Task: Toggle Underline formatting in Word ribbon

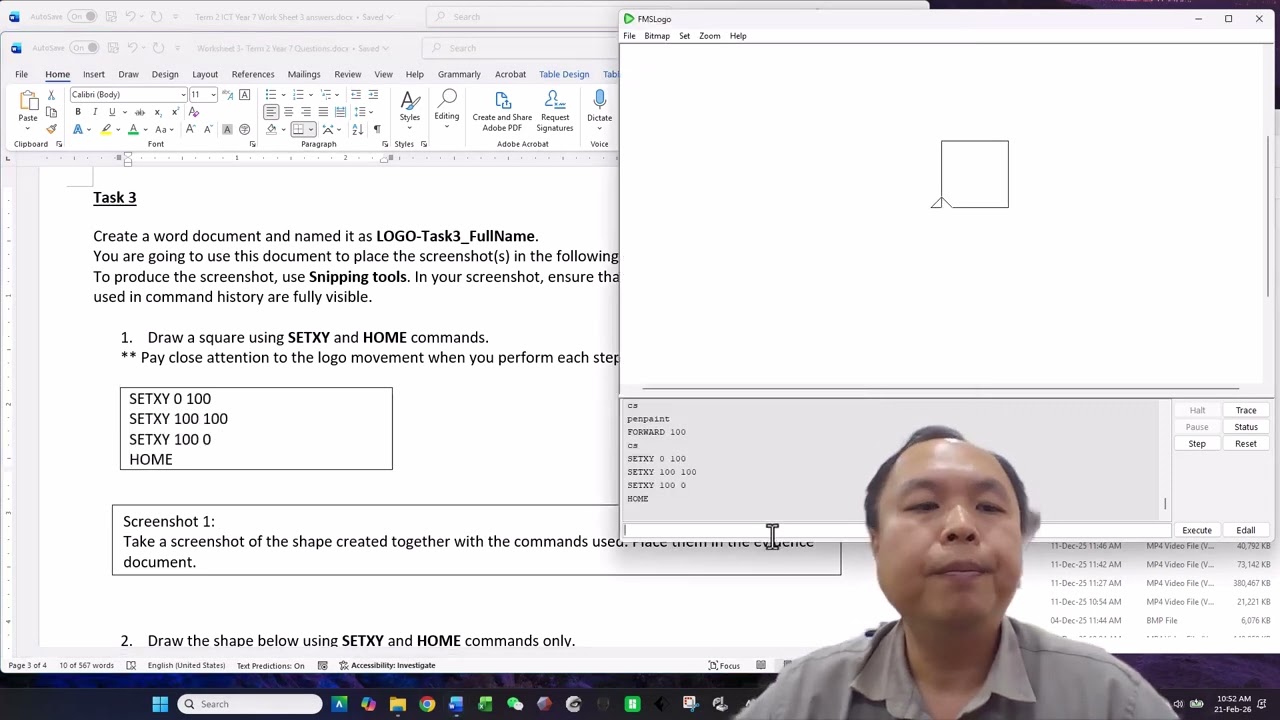Action: click(112, 112)
